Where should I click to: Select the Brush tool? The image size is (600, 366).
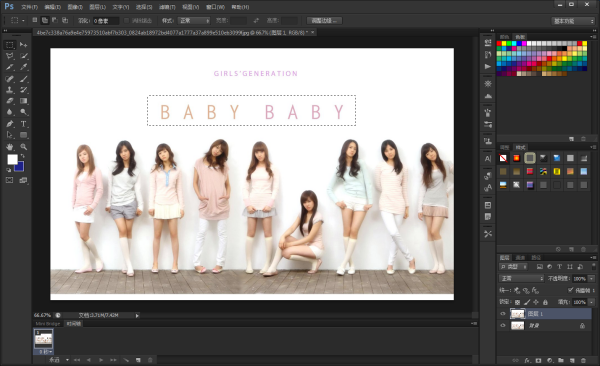23,79
